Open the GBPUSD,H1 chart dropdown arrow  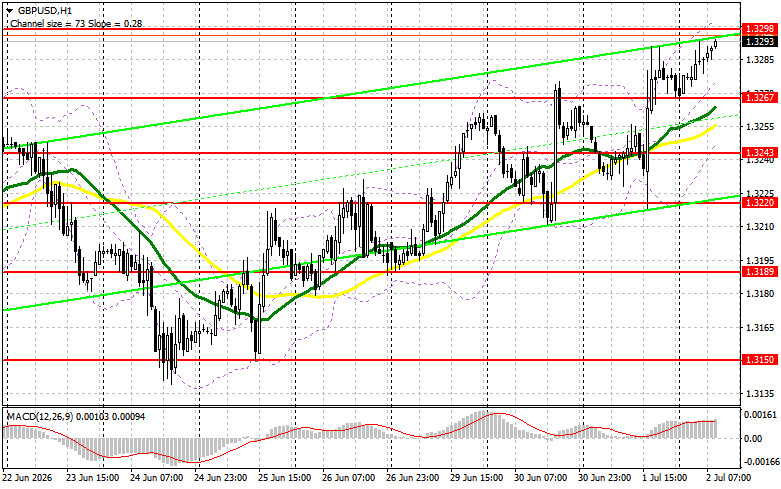(9, 10)
